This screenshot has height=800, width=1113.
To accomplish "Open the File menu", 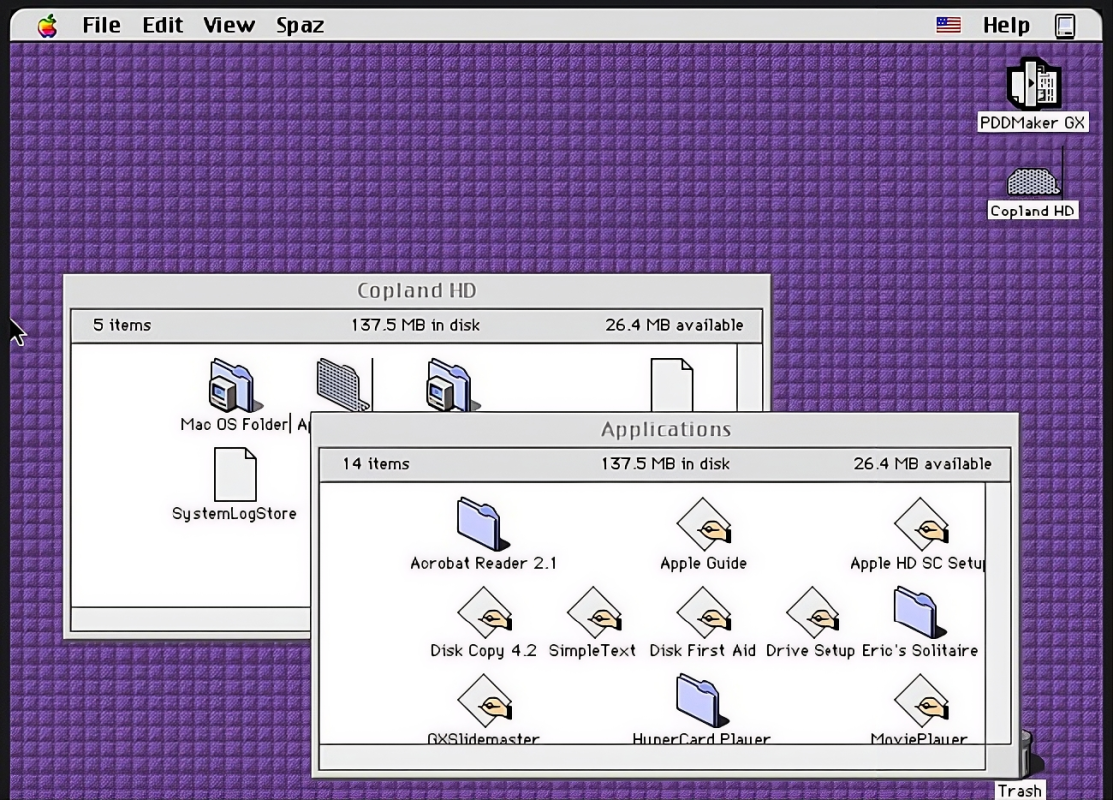I will coord(102,26).
